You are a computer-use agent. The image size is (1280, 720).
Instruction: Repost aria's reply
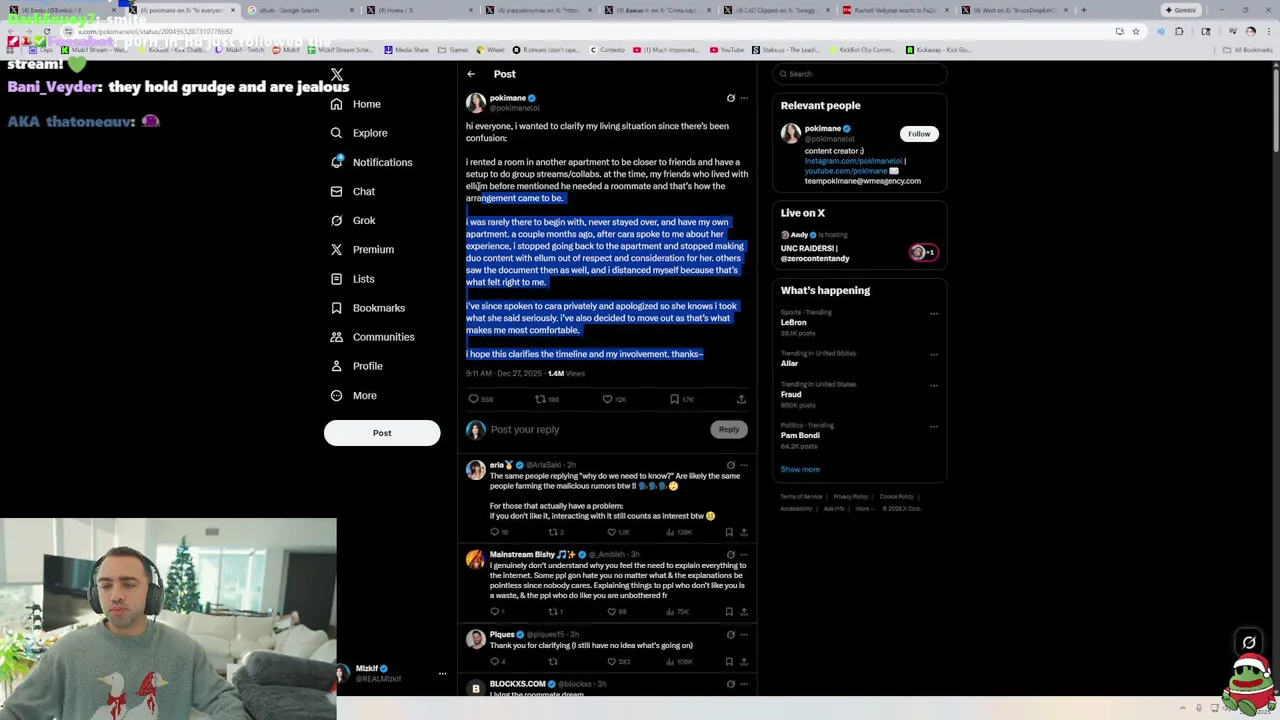coord(553,533)
